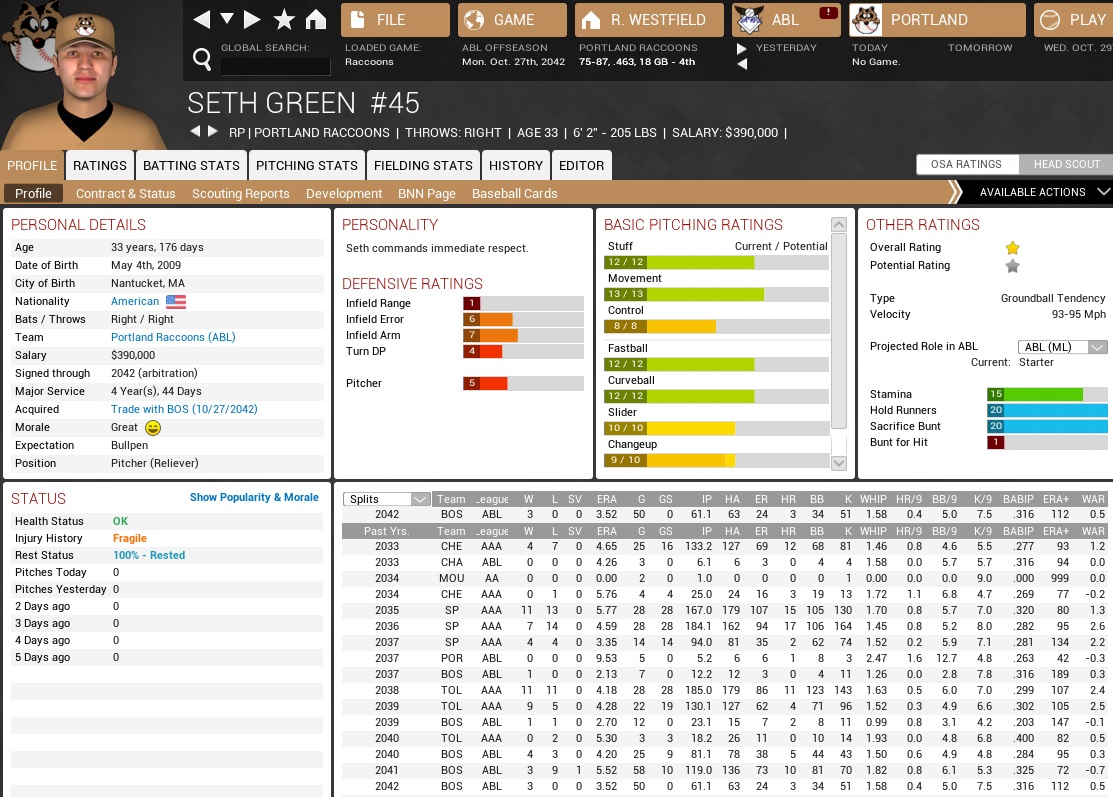Toggle Show Popularity & Morale

point(254,498)
